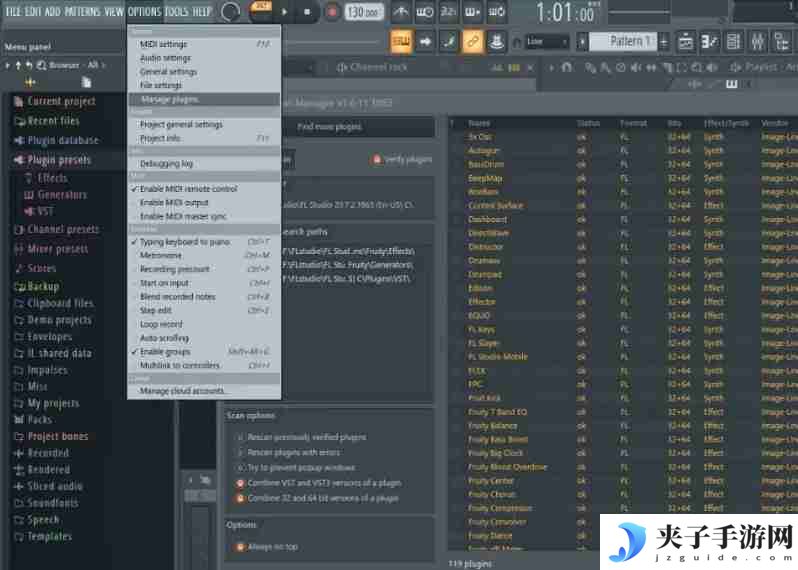Check the Metronome menu option
The image size is (798, 570).
tap(204, 255)
